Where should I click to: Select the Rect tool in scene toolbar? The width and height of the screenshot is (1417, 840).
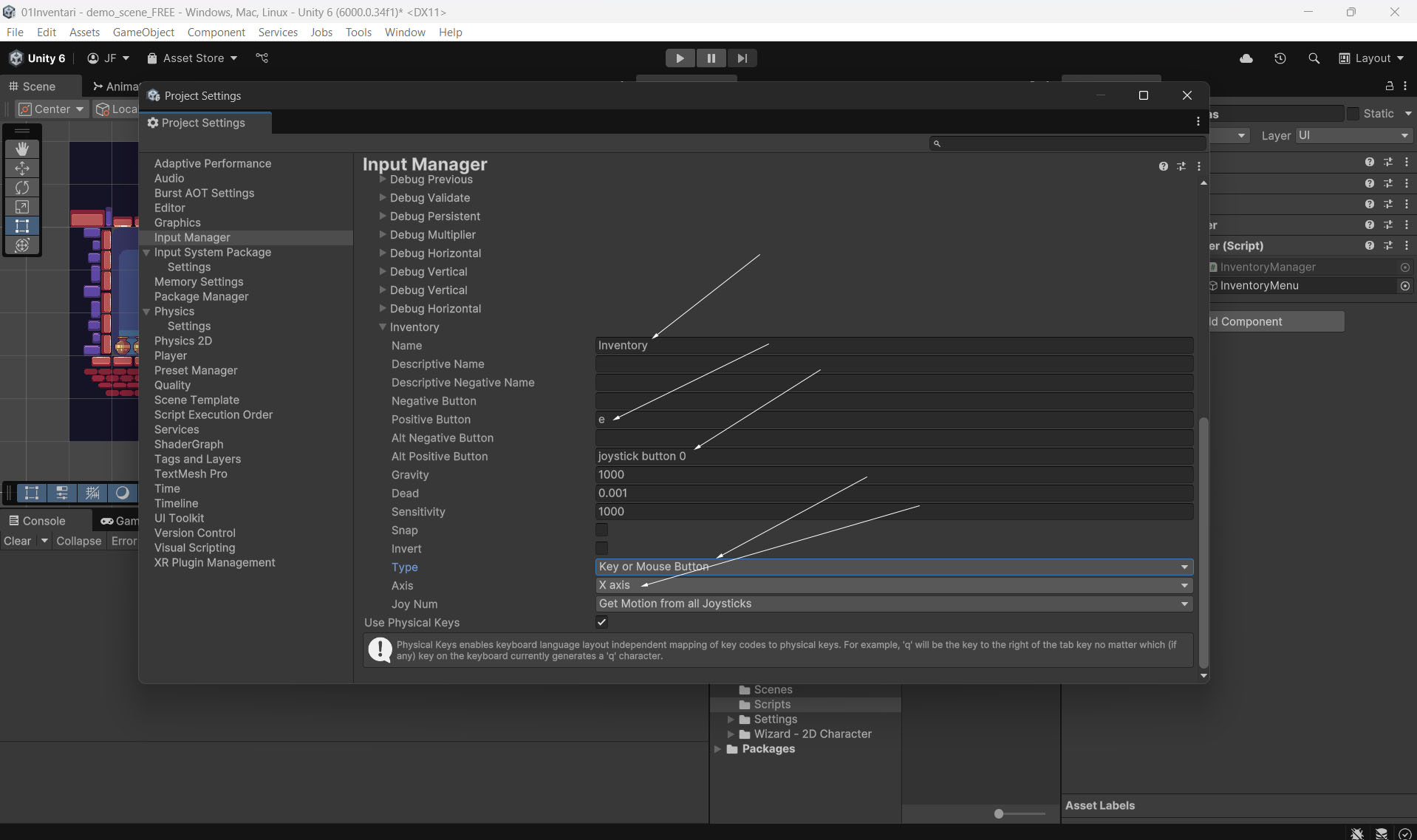(22, 226)
